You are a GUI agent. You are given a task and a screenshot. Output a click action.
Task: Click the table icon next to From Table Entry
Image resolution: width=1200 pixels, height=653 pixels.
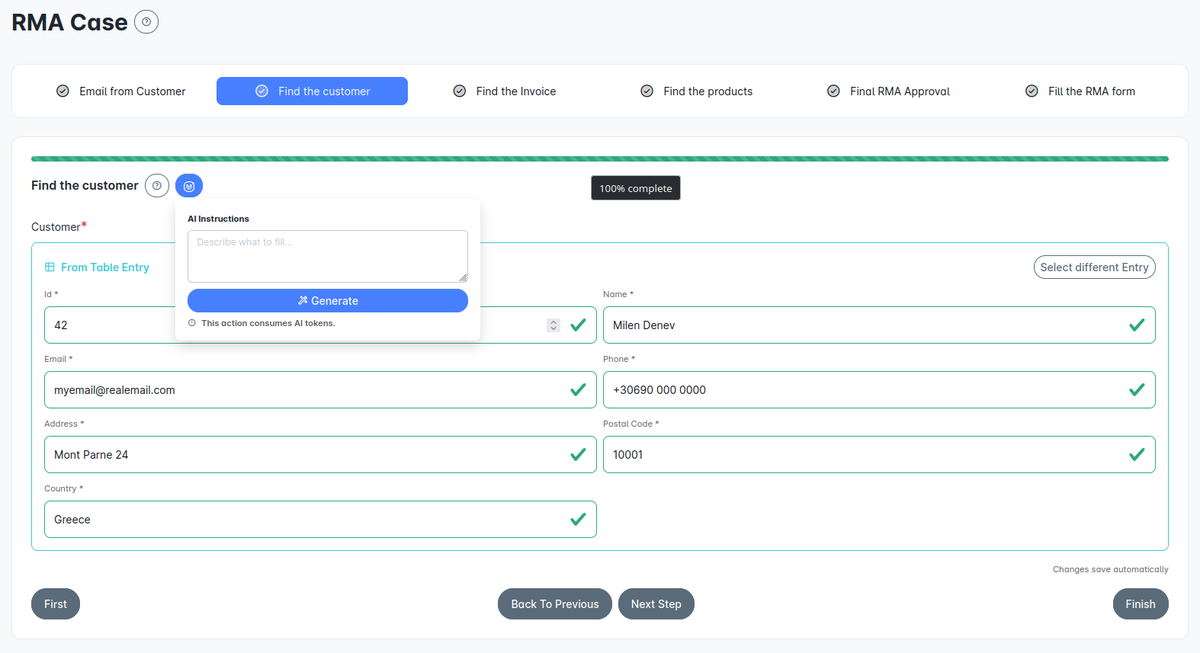pos(50,267)
